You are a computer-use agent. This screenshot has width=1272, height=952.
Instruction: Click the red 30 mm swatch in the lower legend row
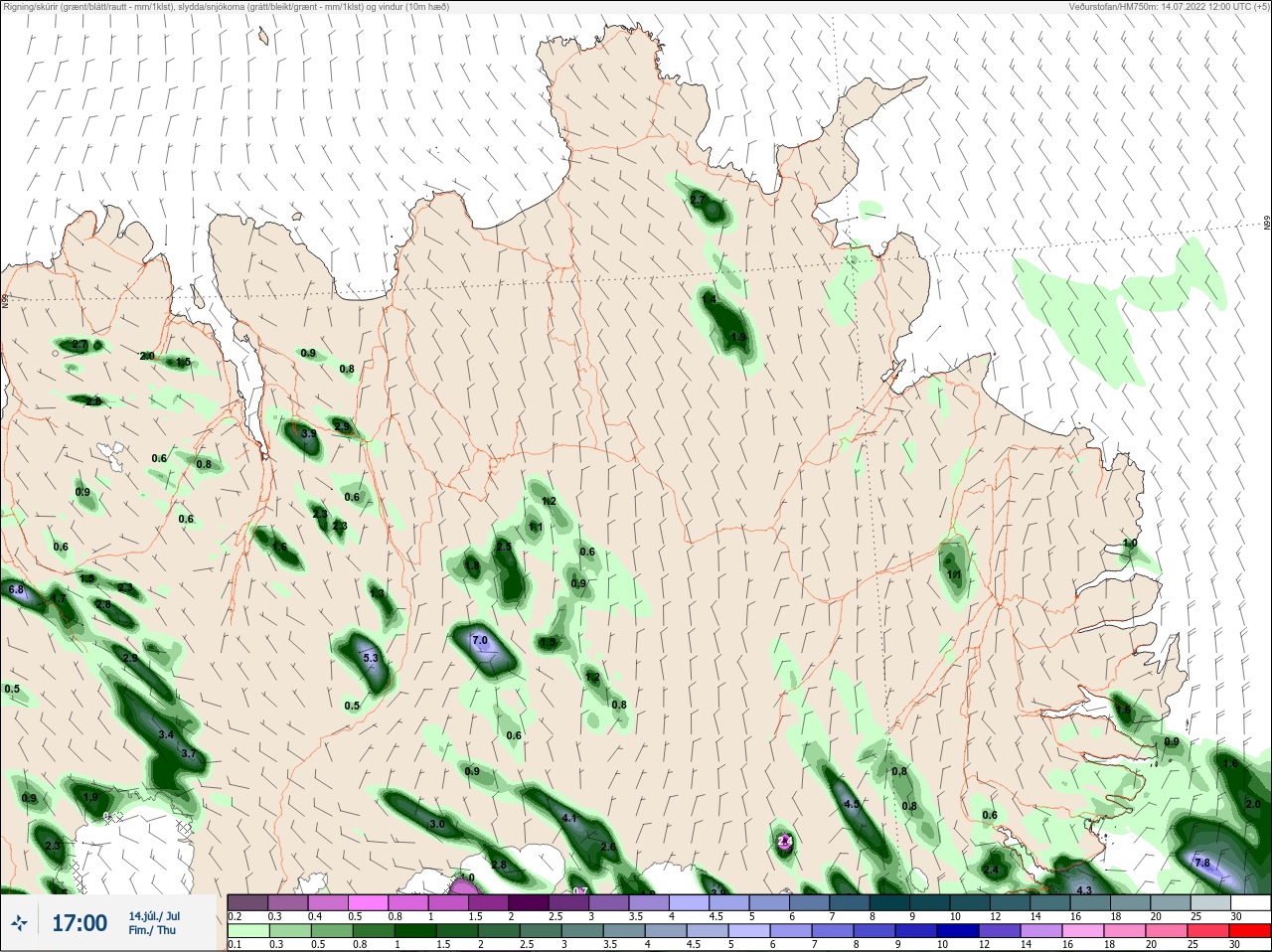tap(1250, 931)
